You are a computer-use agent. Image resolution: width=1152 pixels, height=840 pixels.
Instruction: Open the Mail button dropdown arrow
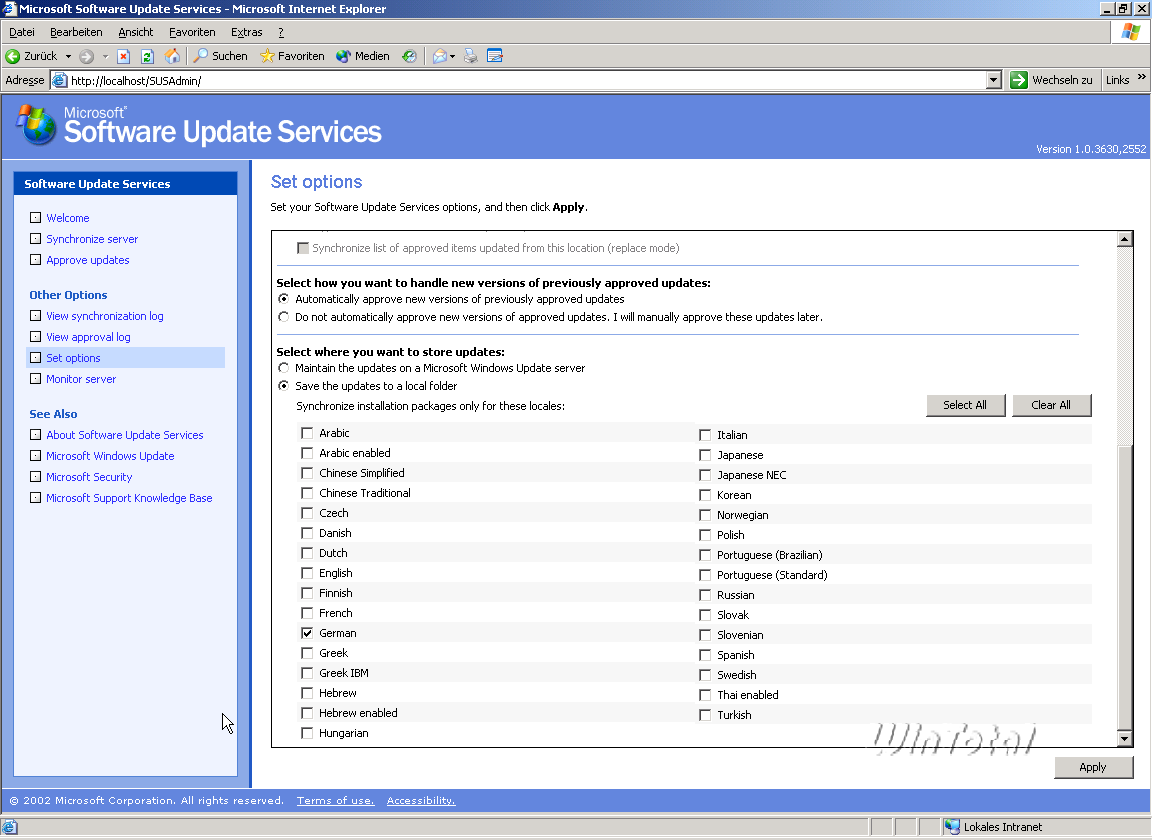(452, 56)
